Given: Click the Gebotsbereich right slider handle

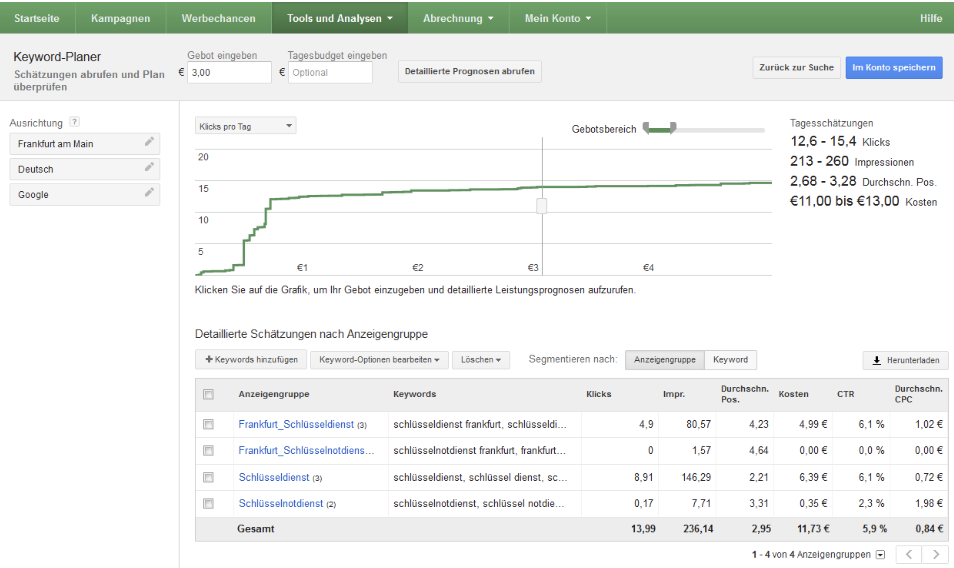Looking at the screenshot, I should tap(673, 128).
